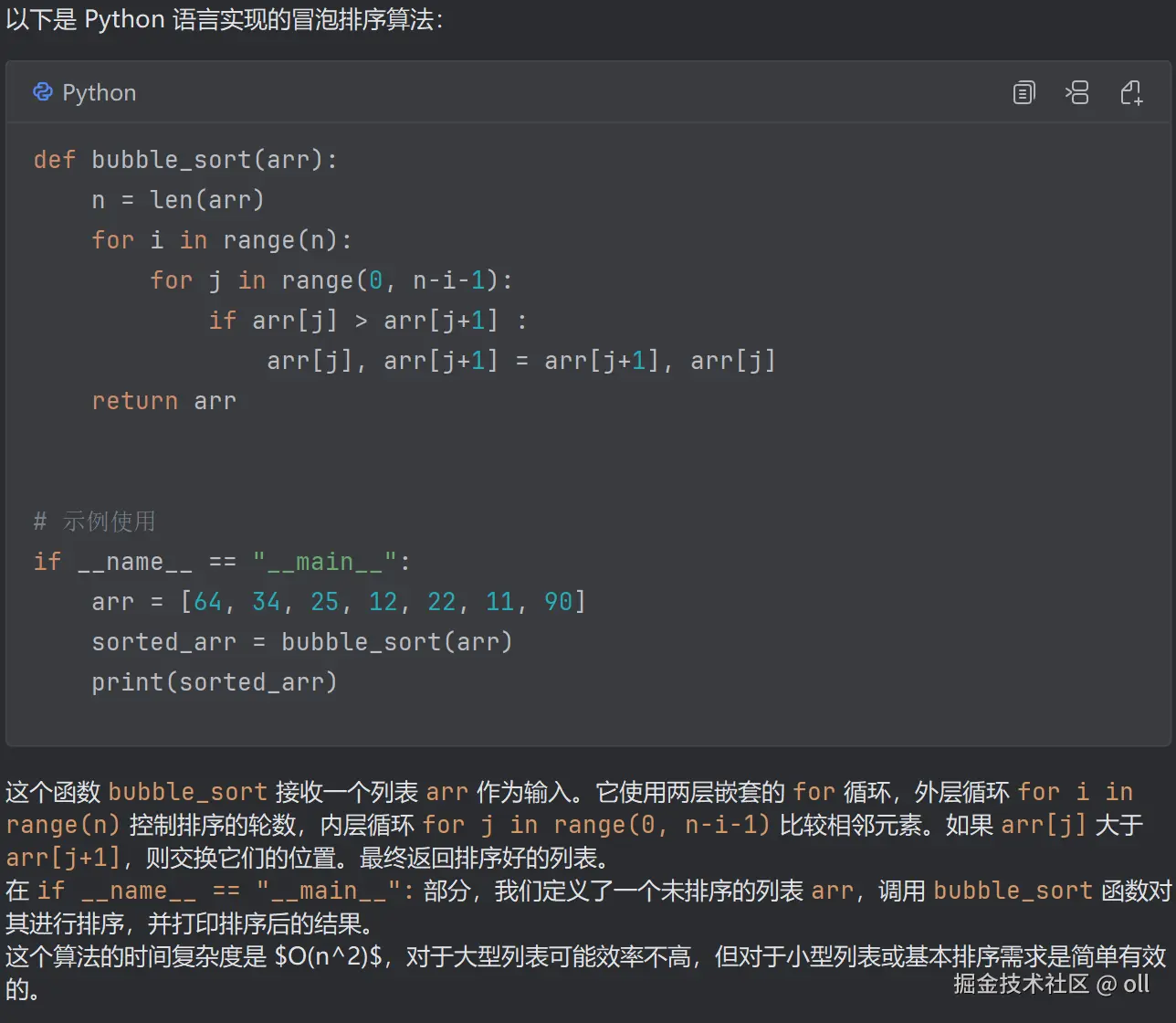Create new file from code snippet icon

tap(1131, 92)
